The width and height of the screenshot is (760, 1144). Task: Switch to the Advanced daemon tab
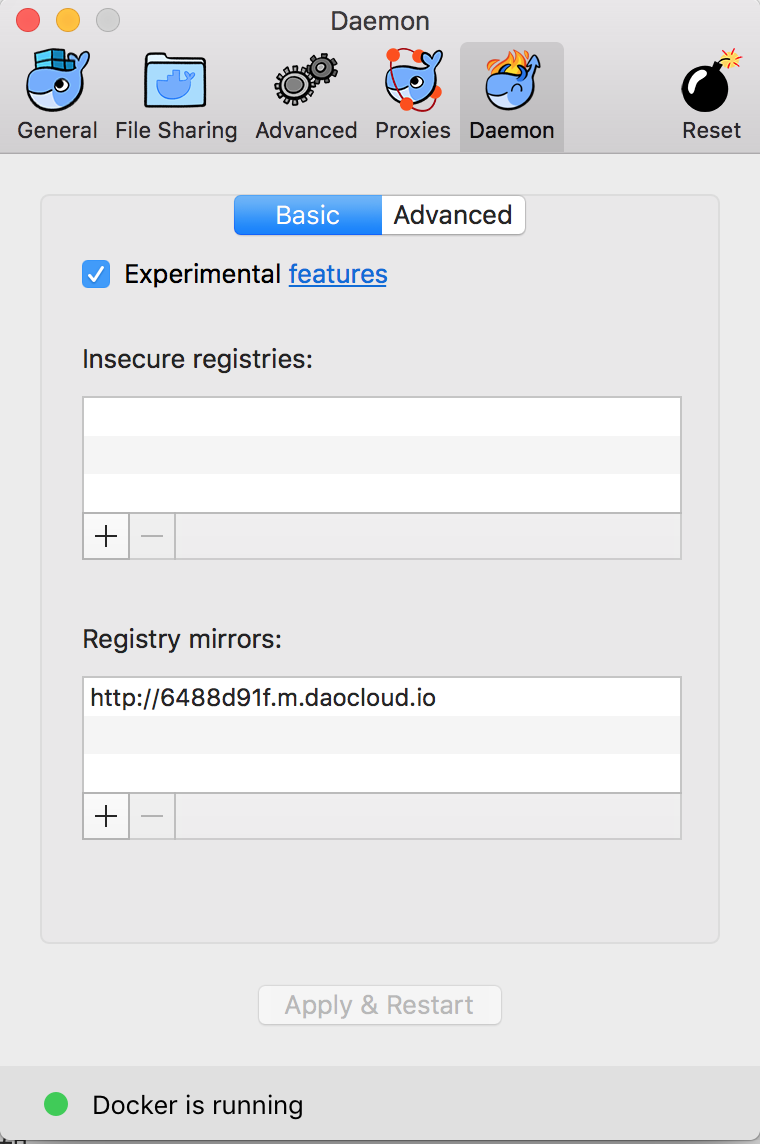point(453,215)
